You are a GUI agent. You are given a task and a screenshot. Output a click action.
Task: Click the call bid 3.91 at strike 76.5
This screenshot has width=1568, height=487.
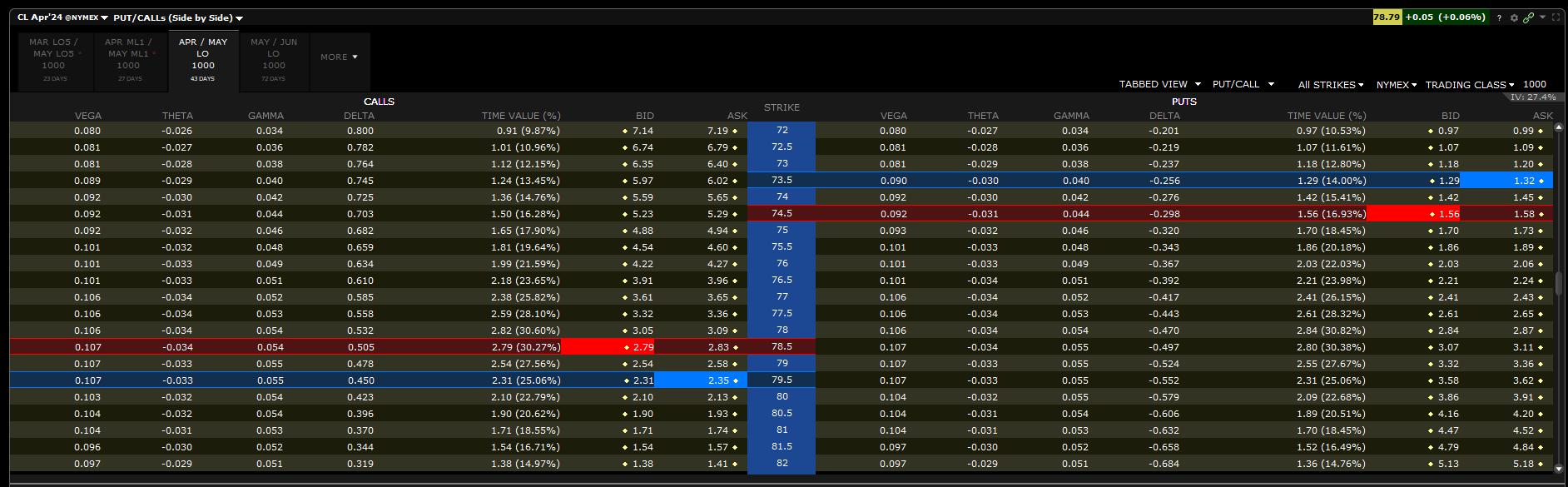[x=643, y=281]
